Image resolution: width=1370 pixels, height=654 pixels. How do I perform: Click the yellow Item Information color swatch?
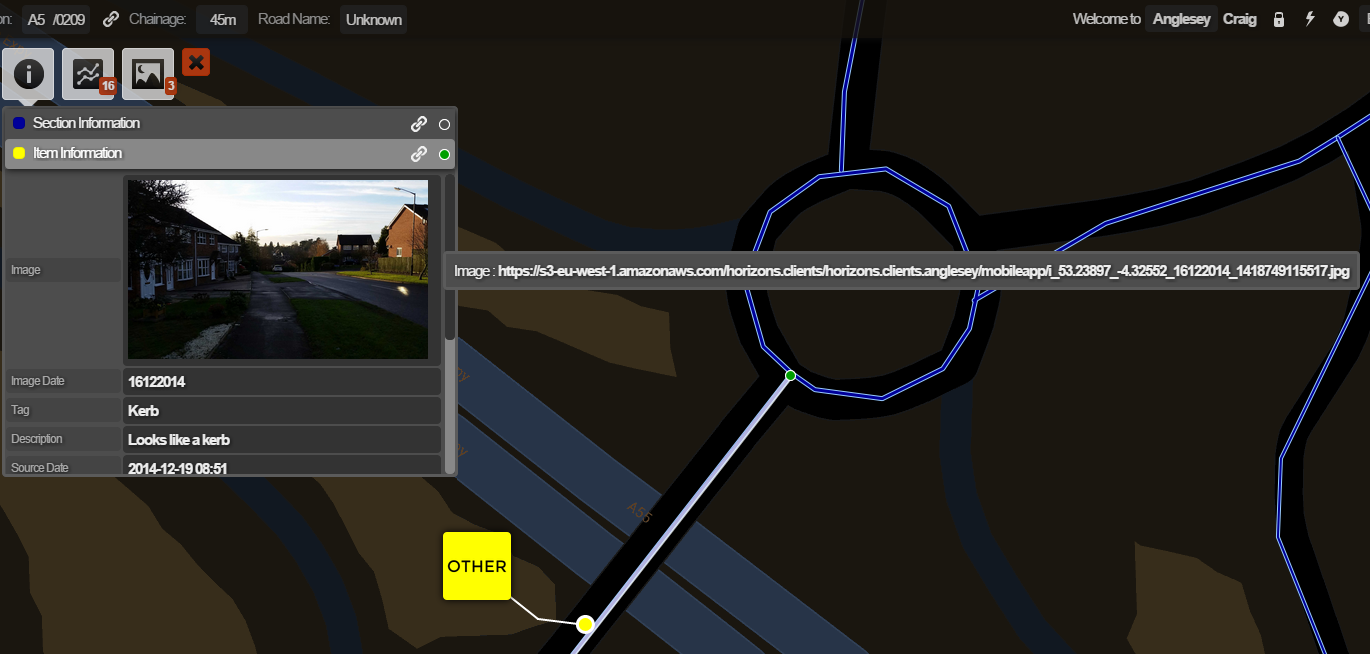point(19,153)
